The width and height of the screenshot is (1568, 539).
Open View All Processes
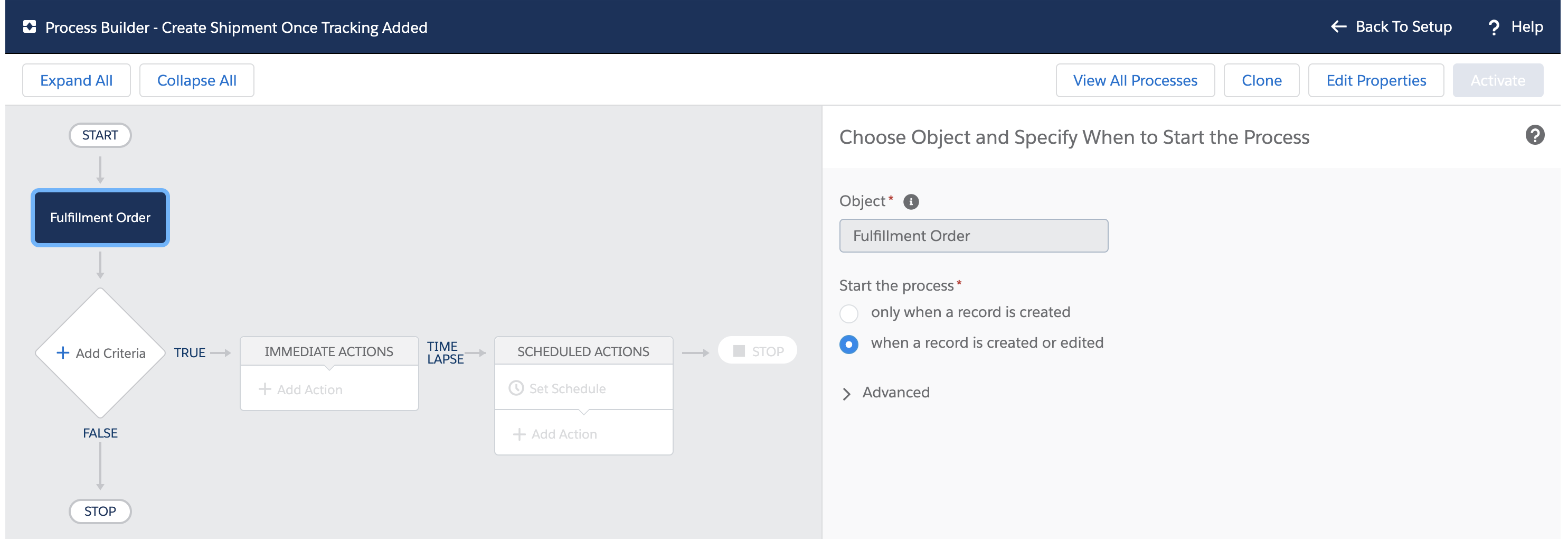point(1135,80)
